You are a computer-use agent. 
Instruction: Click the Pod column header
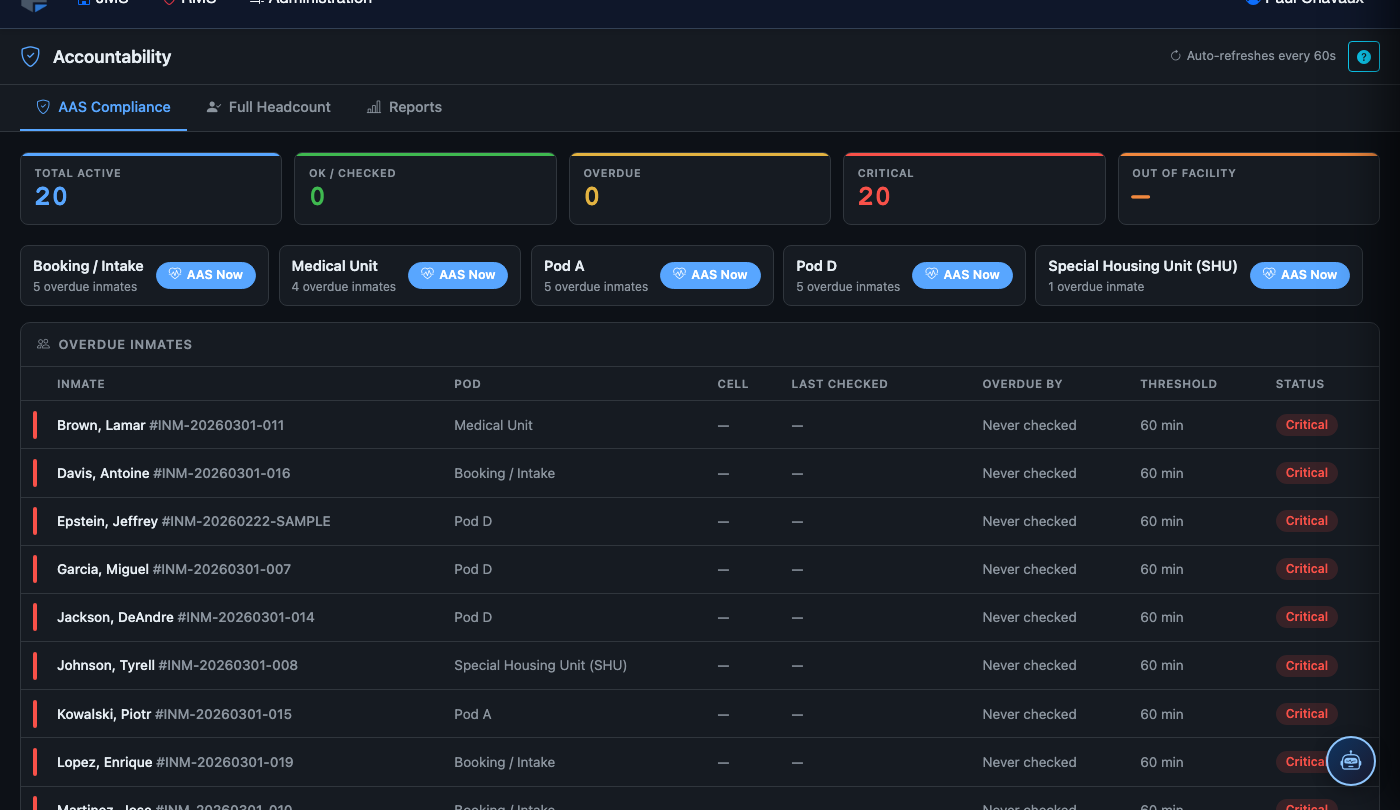point(467,384)
